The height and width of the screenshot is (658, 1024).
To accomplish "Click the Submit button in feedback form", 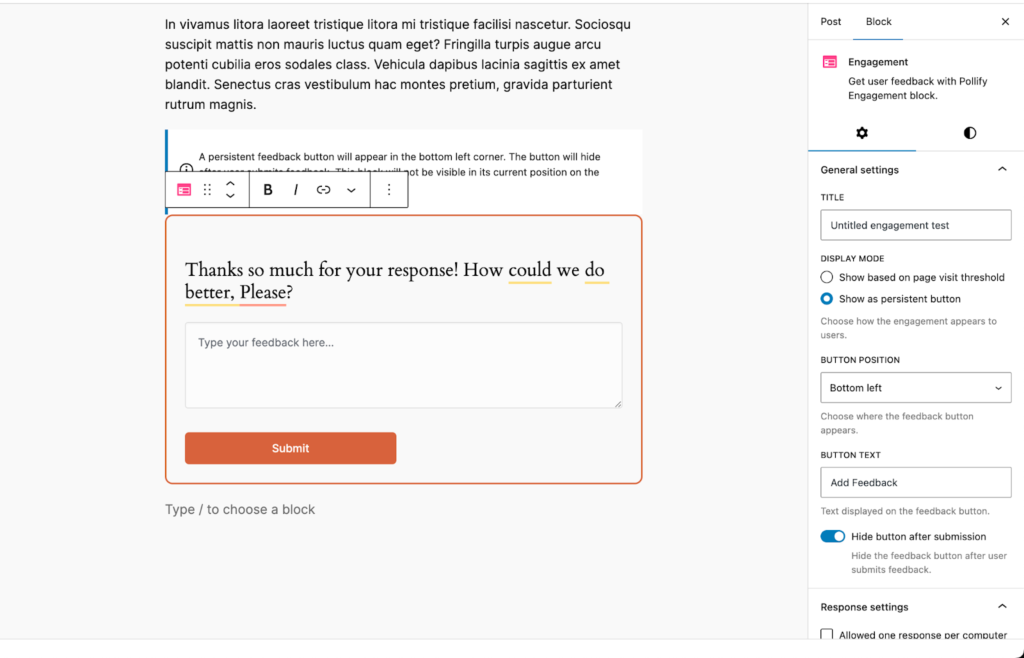I will coord(290,448).
